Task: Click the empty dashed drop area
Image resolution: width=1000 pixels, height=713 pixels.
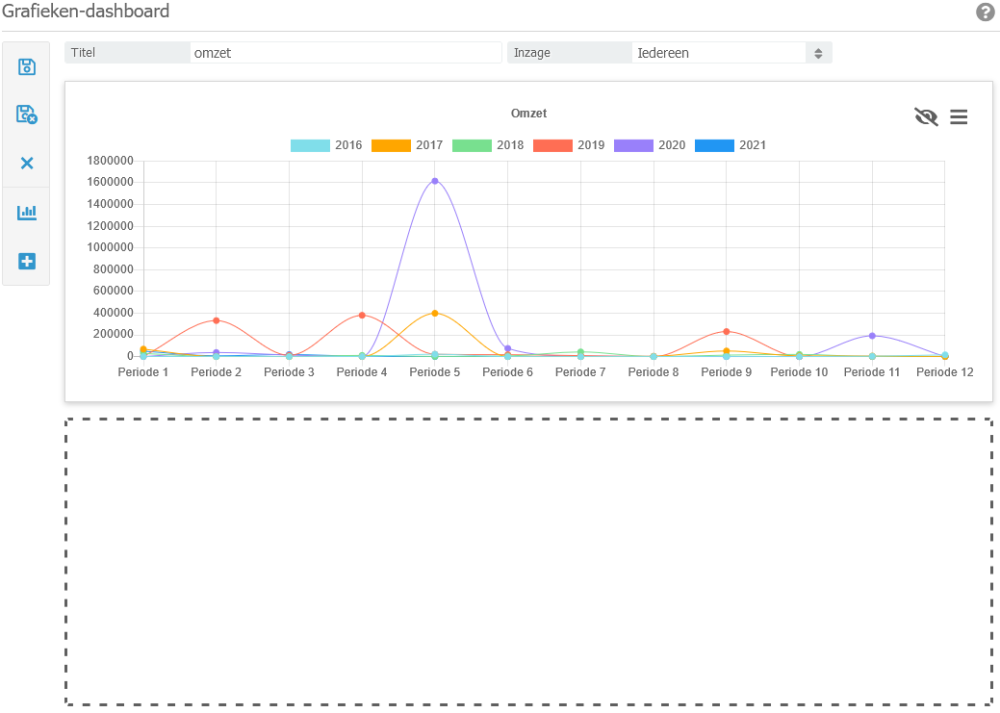Action: (529, 562)
